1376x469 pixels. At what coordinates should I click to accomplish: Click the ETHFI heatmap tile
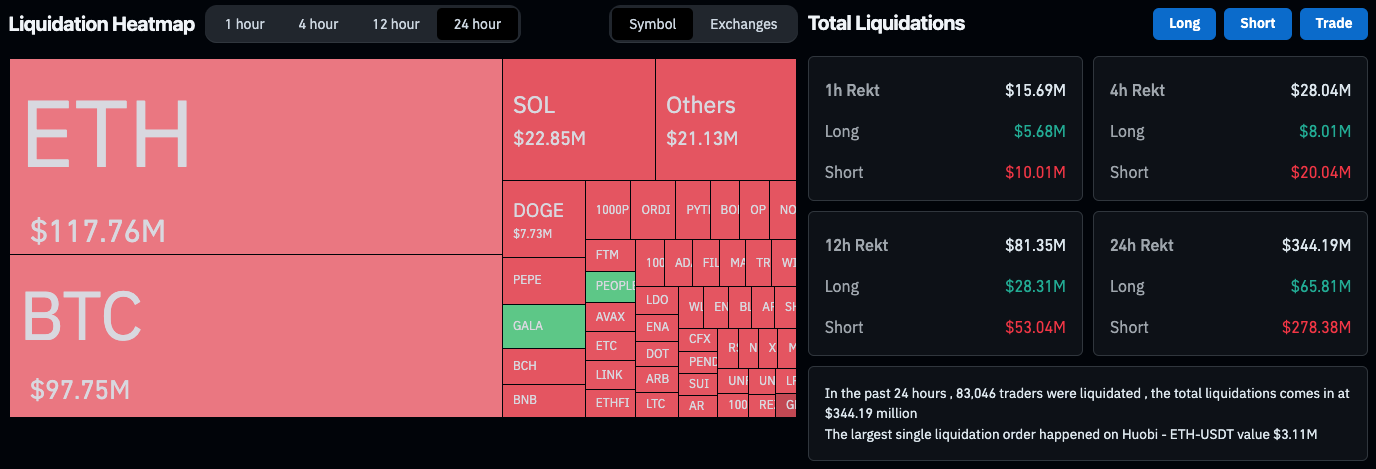[610, 404]
